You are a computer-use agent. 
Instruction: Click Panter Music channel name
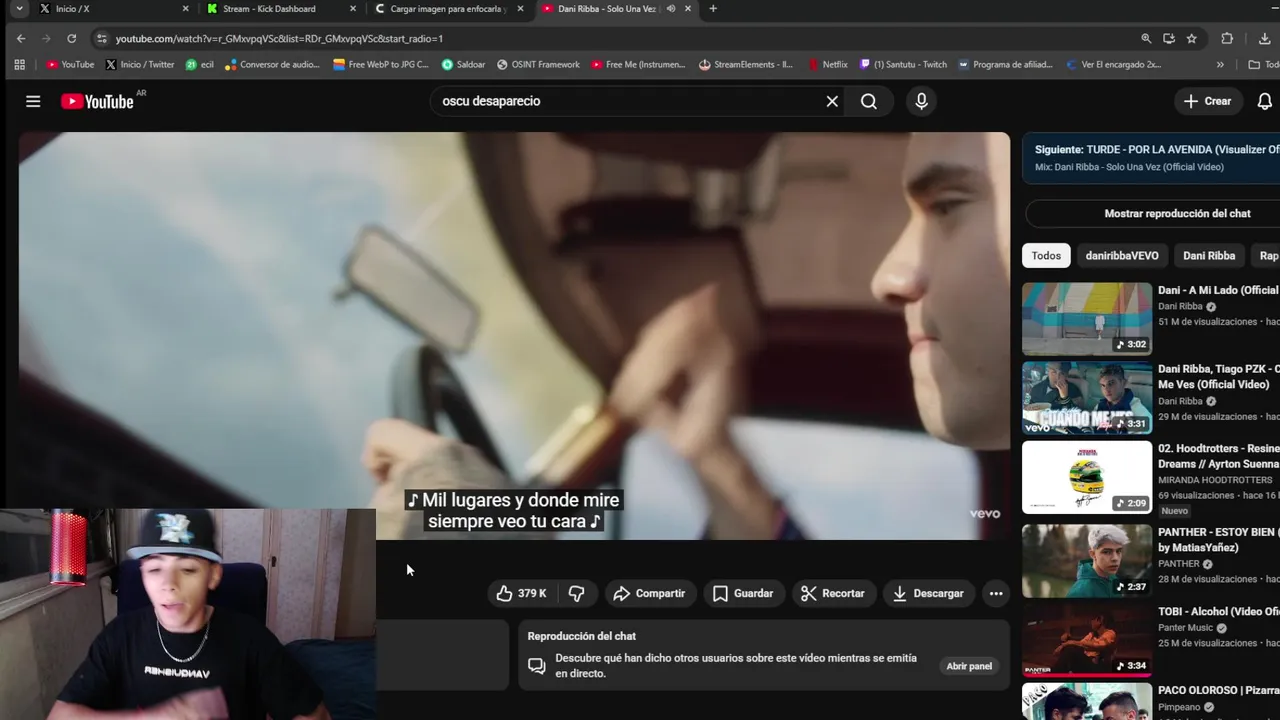(x=1187, y=628)
